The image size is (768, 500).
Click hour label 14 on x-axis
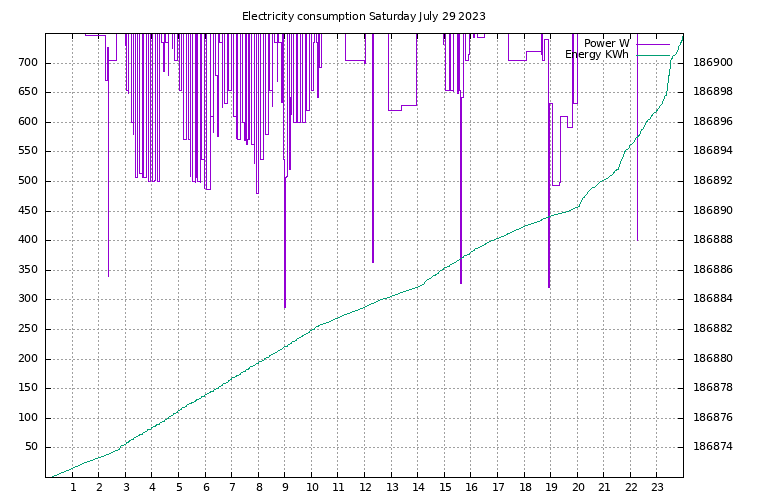[418, 488]
